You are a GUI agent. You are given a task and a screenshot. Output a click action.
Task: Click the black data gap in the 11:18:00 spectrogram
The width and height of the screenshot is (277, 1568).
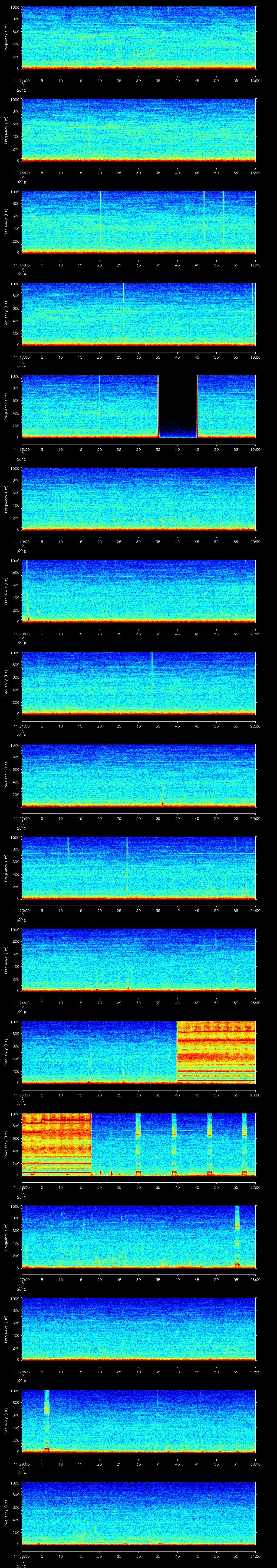[178, 407]
